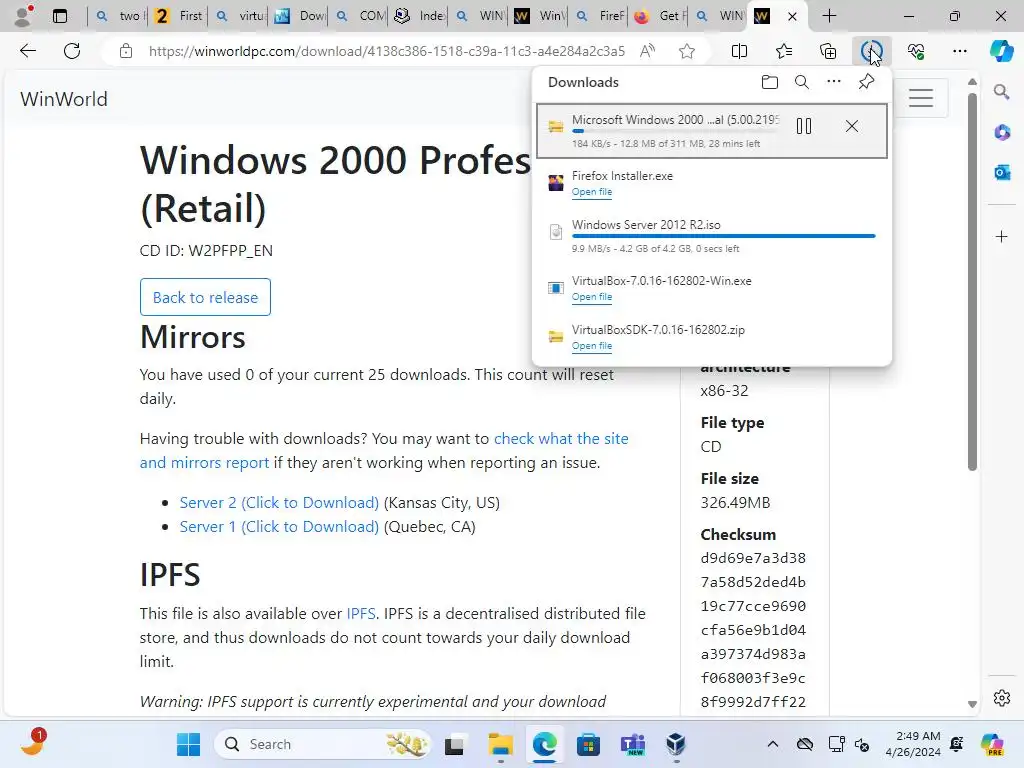Open Task View on the taskbar
This screenshot has height=768, width=1024.
click(x=455, y=744)
